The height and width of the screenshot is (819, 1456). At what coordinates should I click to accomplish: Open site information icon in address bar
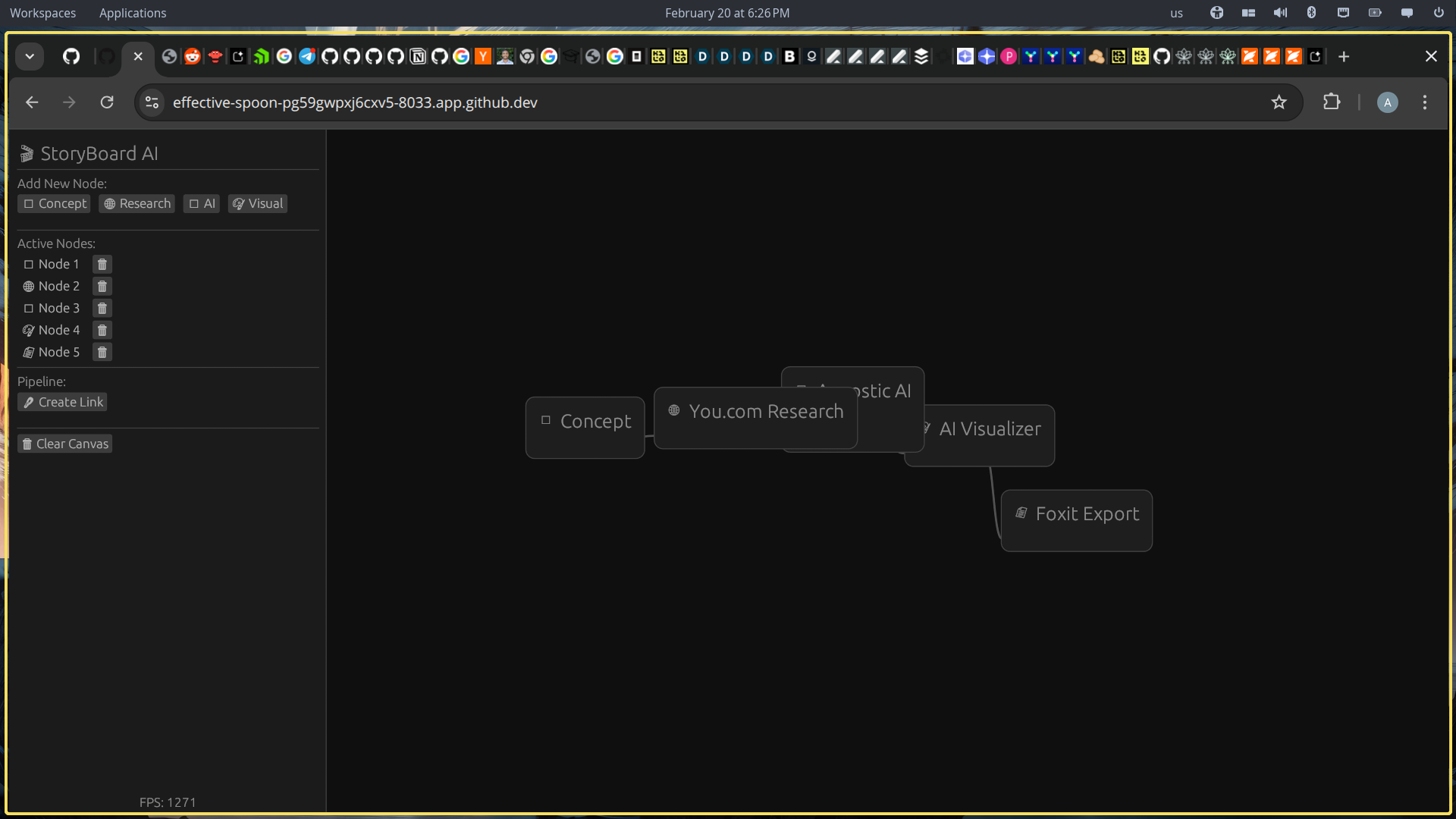(x=152, y=102)
